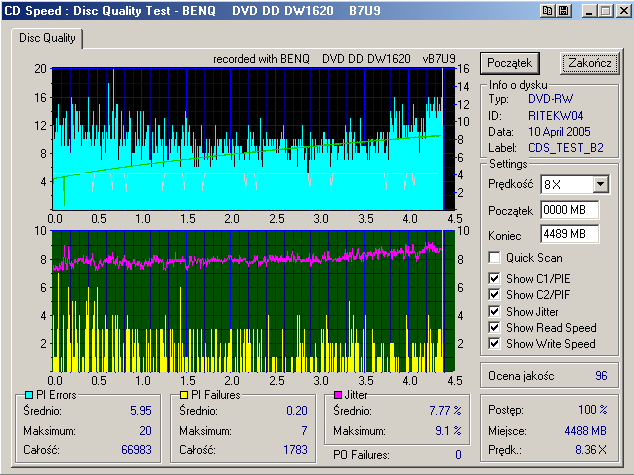Click the Ocena jakość label

521,376
